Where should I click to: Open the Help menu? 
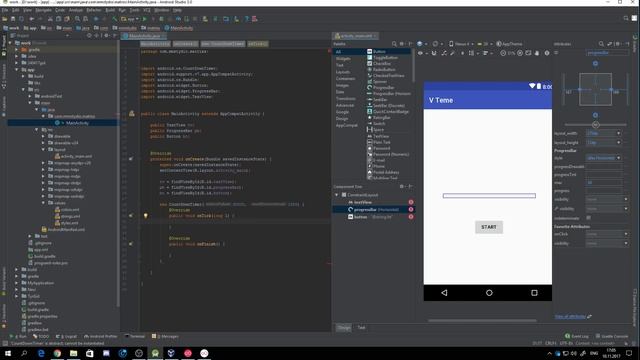point(177,10)
